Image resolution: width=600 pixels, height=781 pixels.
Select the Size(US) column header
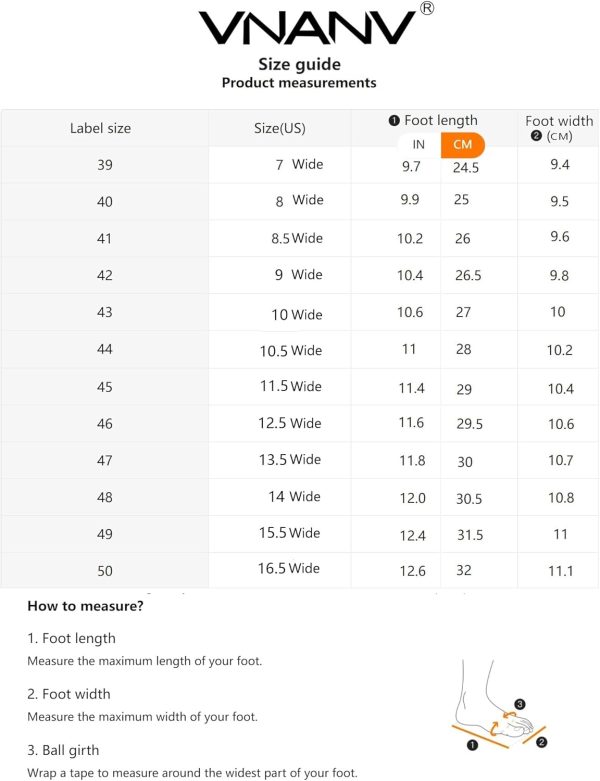[x=280, y=129]
